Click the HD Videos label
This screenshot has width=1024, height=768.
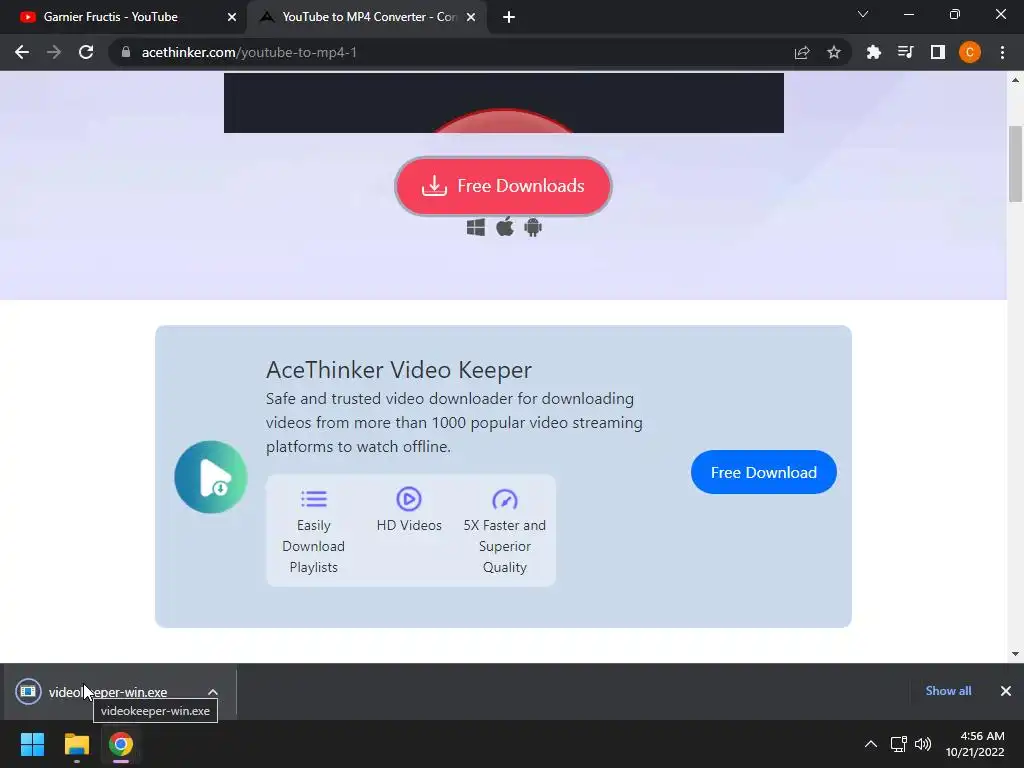(x=409, y=525)
